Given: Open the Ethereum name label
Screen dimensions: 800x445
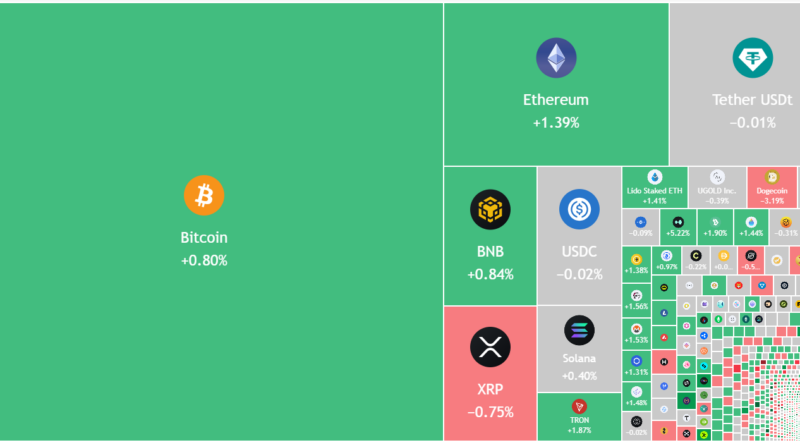Looking at the screenshot, I should coord(556,100).
